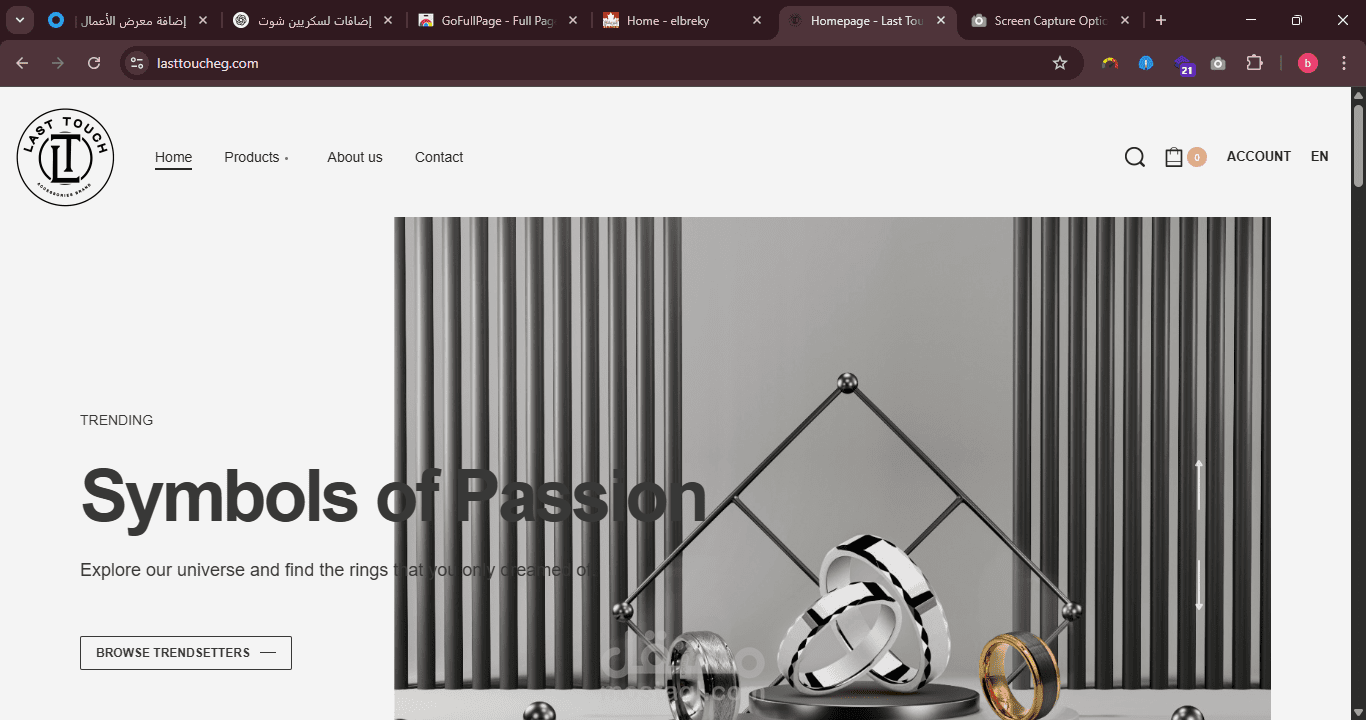Image resolution: width=1366 pixels, height=720 pixels.
Task: Open the EN language selector
Action: coord(1320,156)
